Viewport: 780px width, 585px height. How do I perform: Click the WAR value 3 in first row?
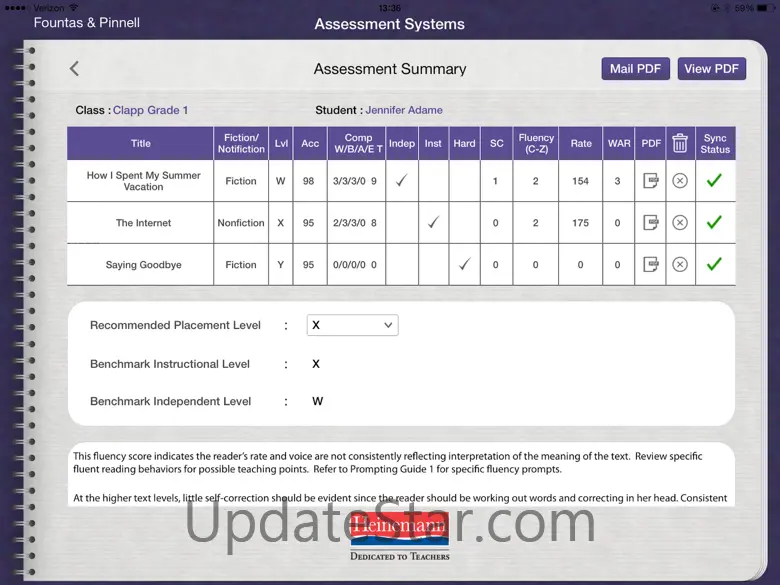tap(617, 181)
